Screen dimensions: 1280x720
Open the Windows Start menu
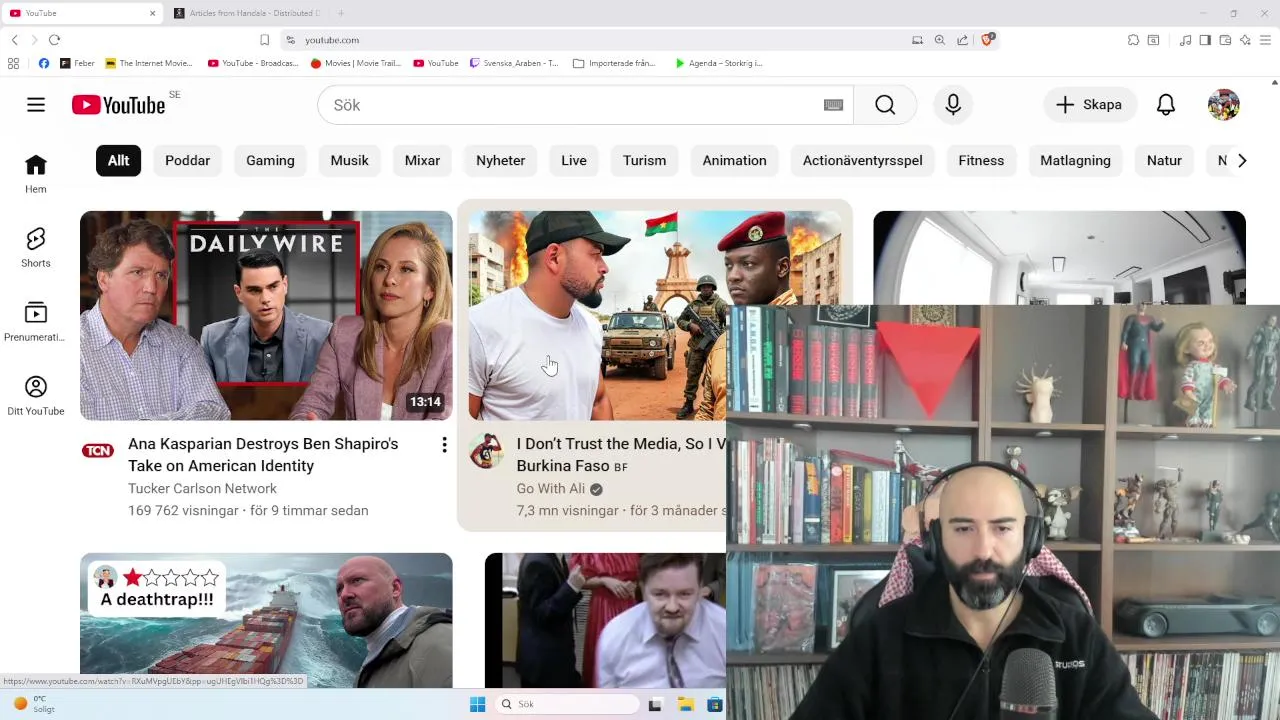[477, 704]
